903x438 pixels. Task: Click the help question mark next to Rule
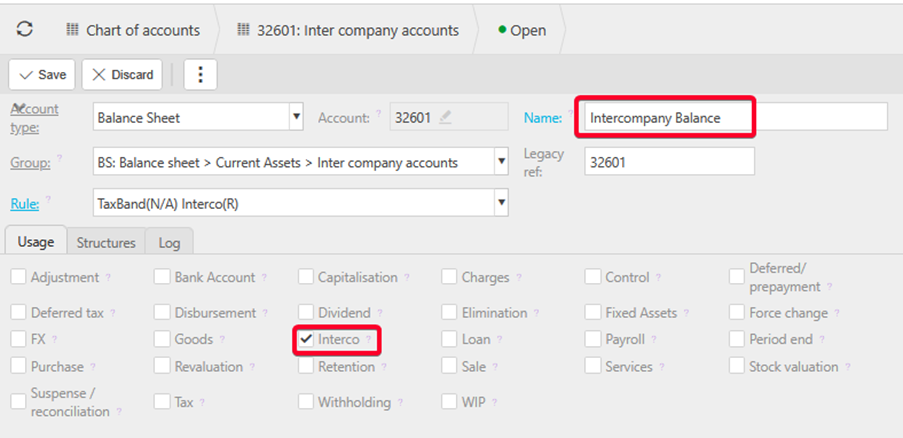[x=48, y=199]
